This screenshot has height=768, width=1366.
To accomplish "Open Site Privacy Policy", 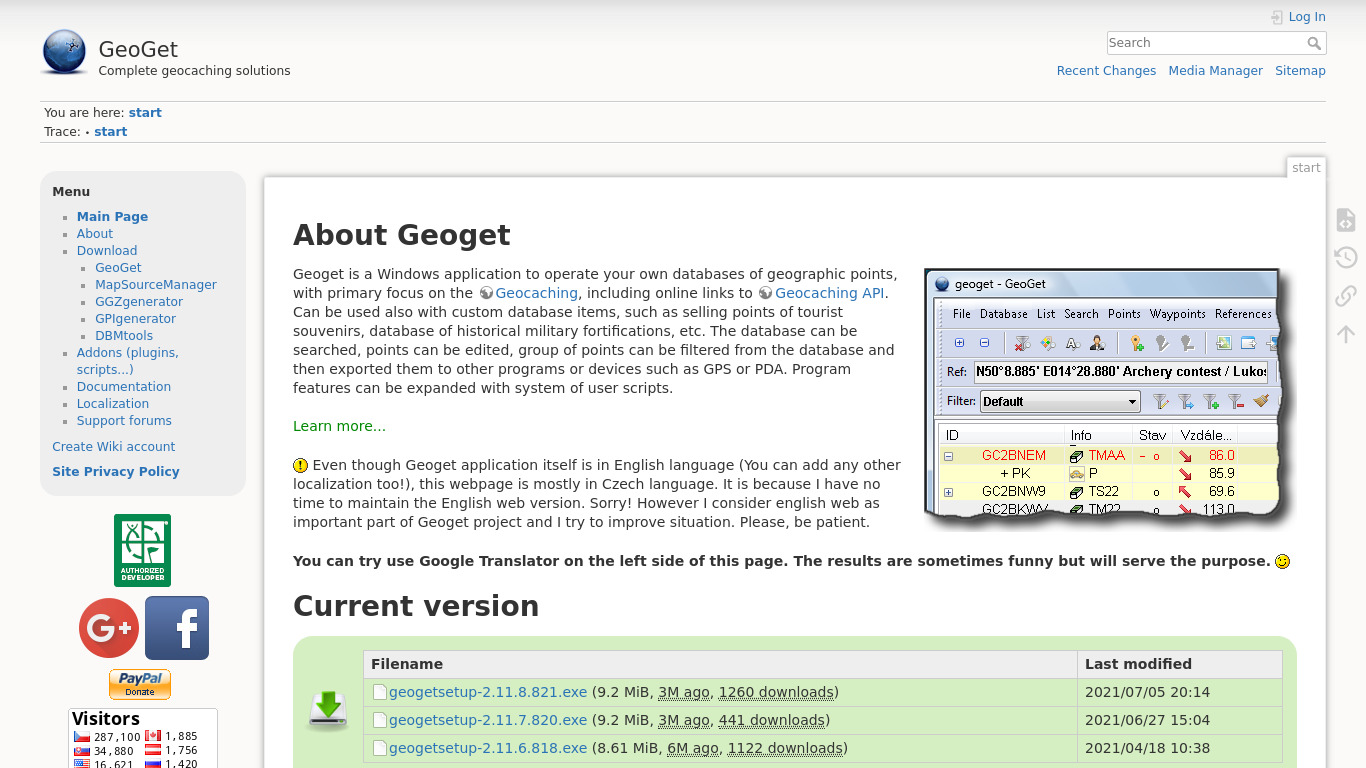I will pos(116,472).
